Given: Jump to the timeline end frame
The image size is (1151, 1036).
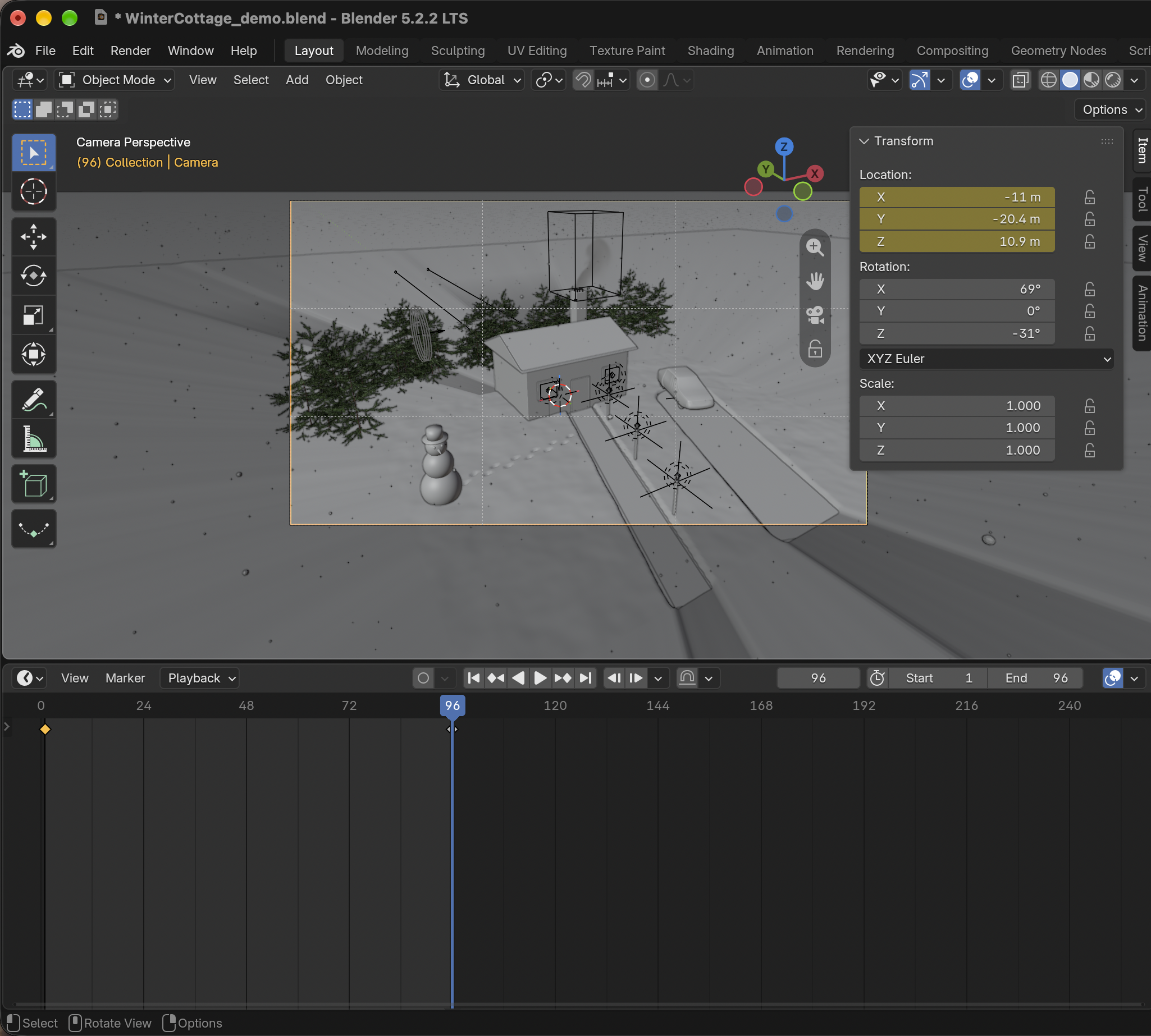Looking at the screenshot, I should pyautogui.click(x=586, y=678).
